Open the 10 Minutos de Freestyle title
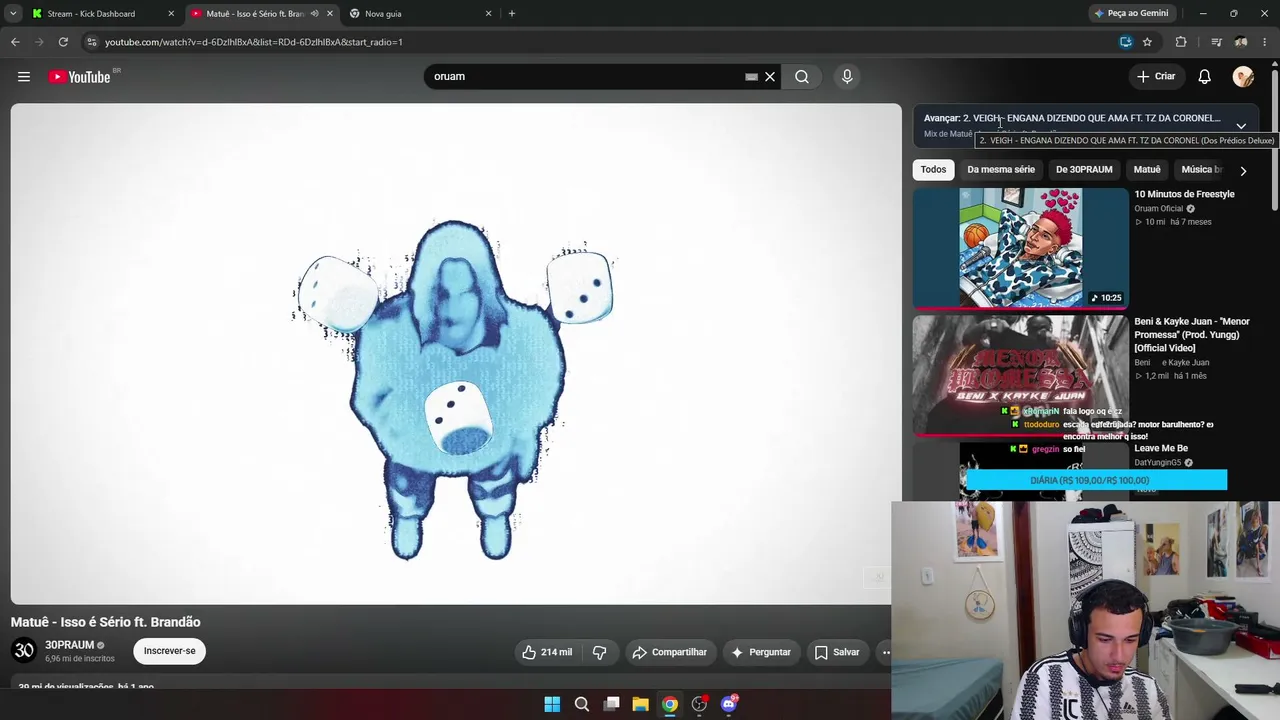This screenshot has height=720, width=1280. point(1184,194)
